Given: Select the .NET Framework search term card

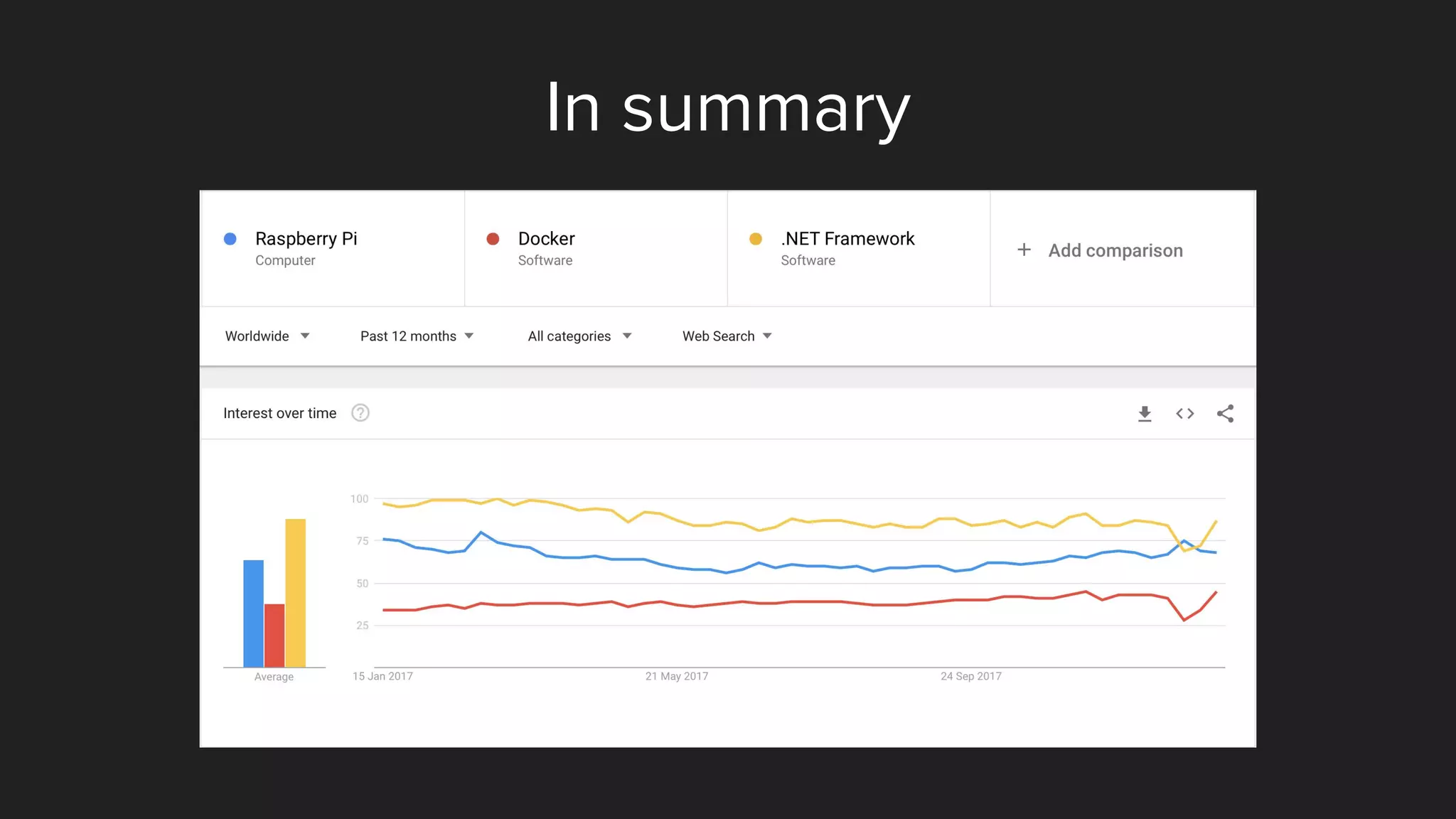Looking at the screenshot, I should pyautogui.click(x=859, y=249).
